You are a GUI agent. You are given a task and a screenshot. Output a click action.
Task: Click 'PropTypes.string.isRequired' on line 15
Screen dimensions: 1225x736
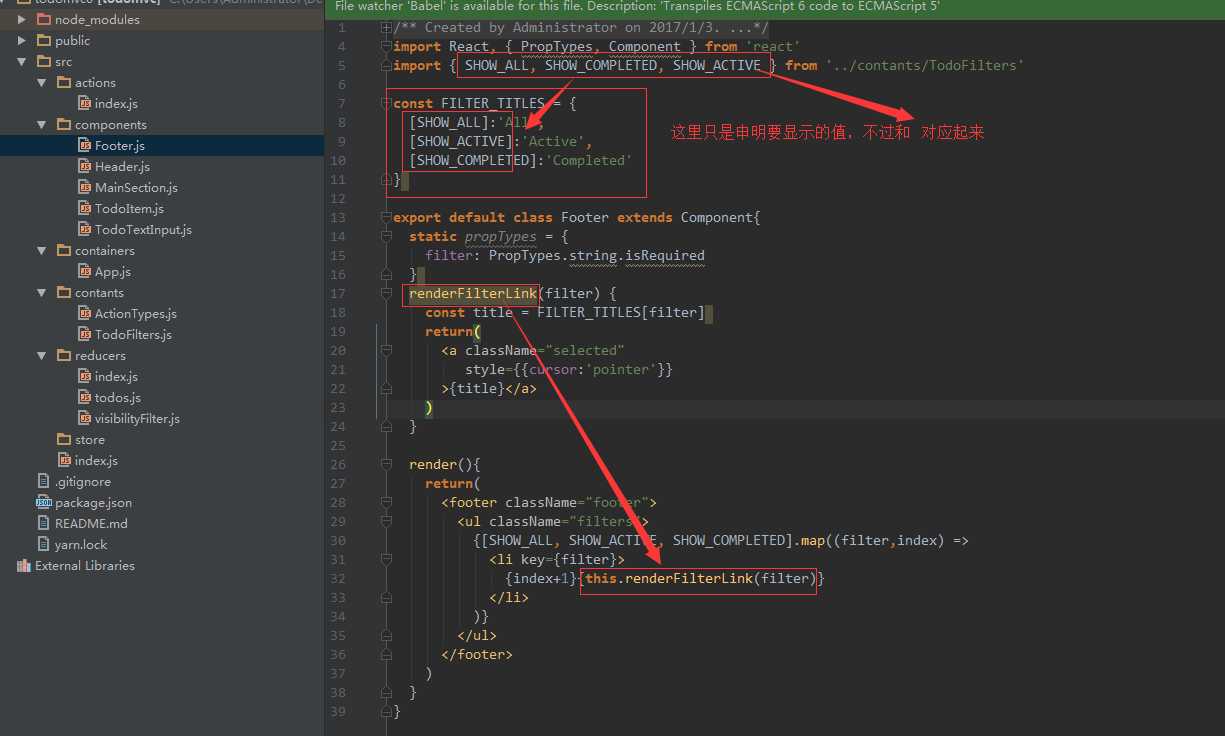pos(597,255)
